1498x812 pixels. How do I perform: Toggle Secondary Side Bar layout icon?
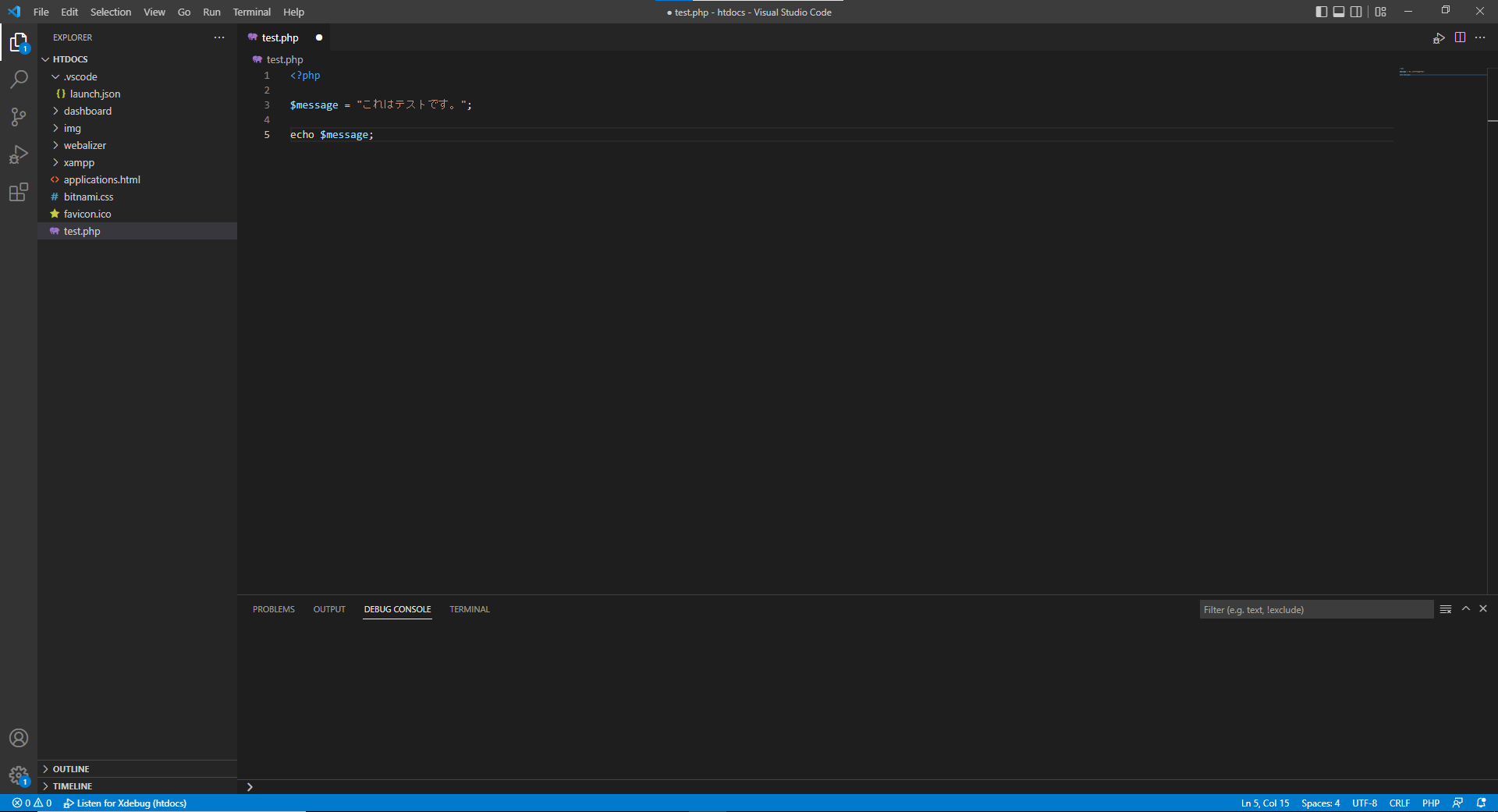coord(1356,12)
